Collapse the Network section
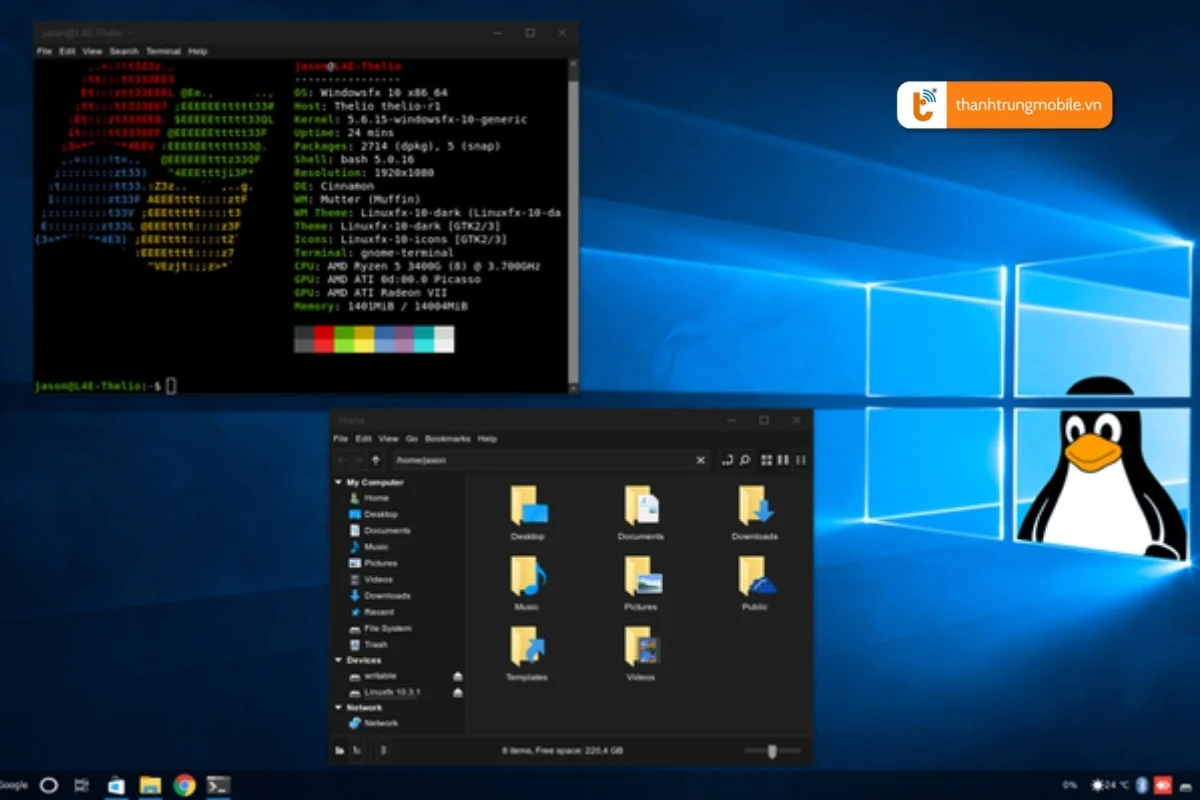Viewport: 1200px width, 800px height. coord(337,707)
